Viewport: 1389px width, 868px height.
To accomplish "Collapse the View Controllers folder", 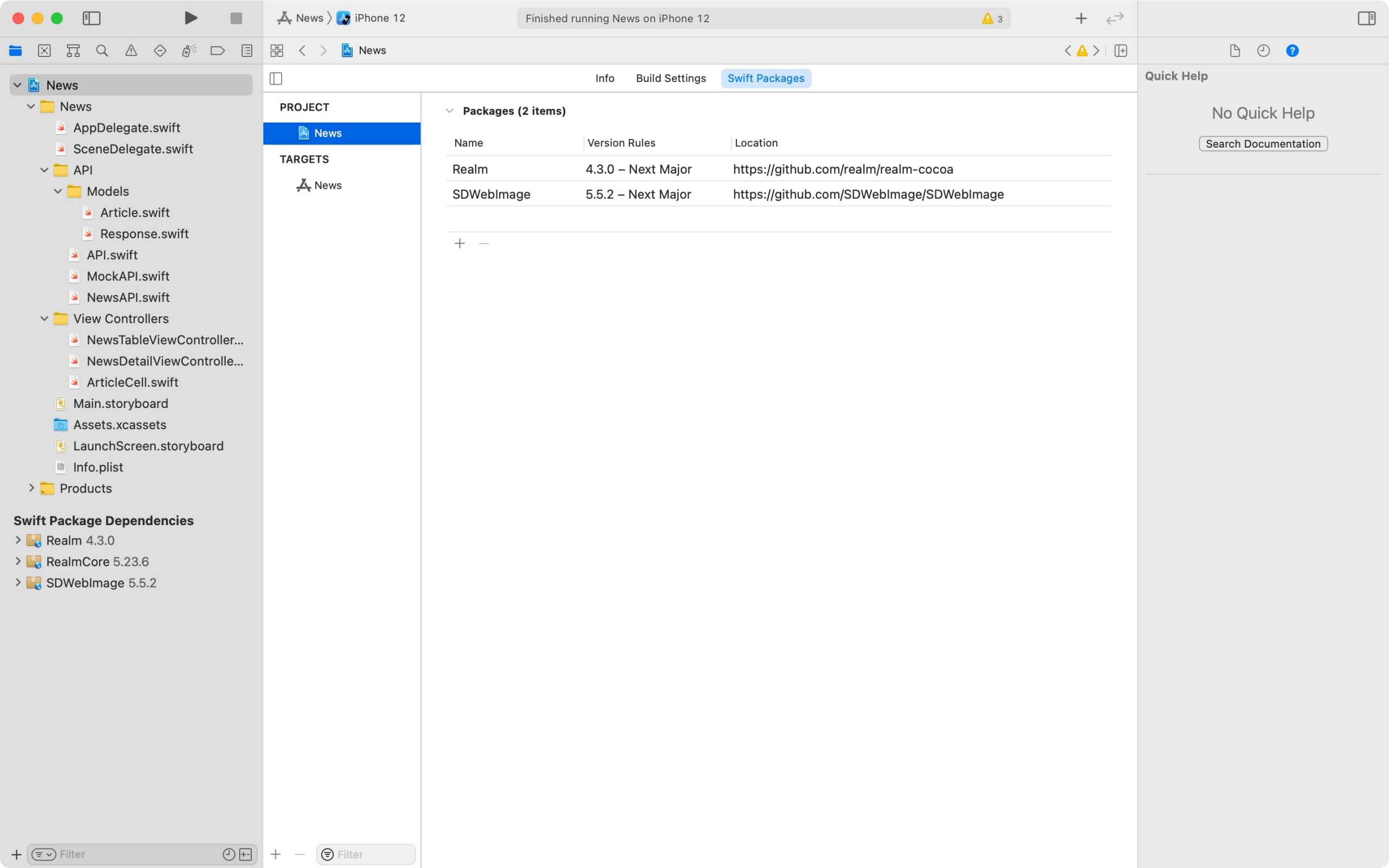I will point(44,318).
